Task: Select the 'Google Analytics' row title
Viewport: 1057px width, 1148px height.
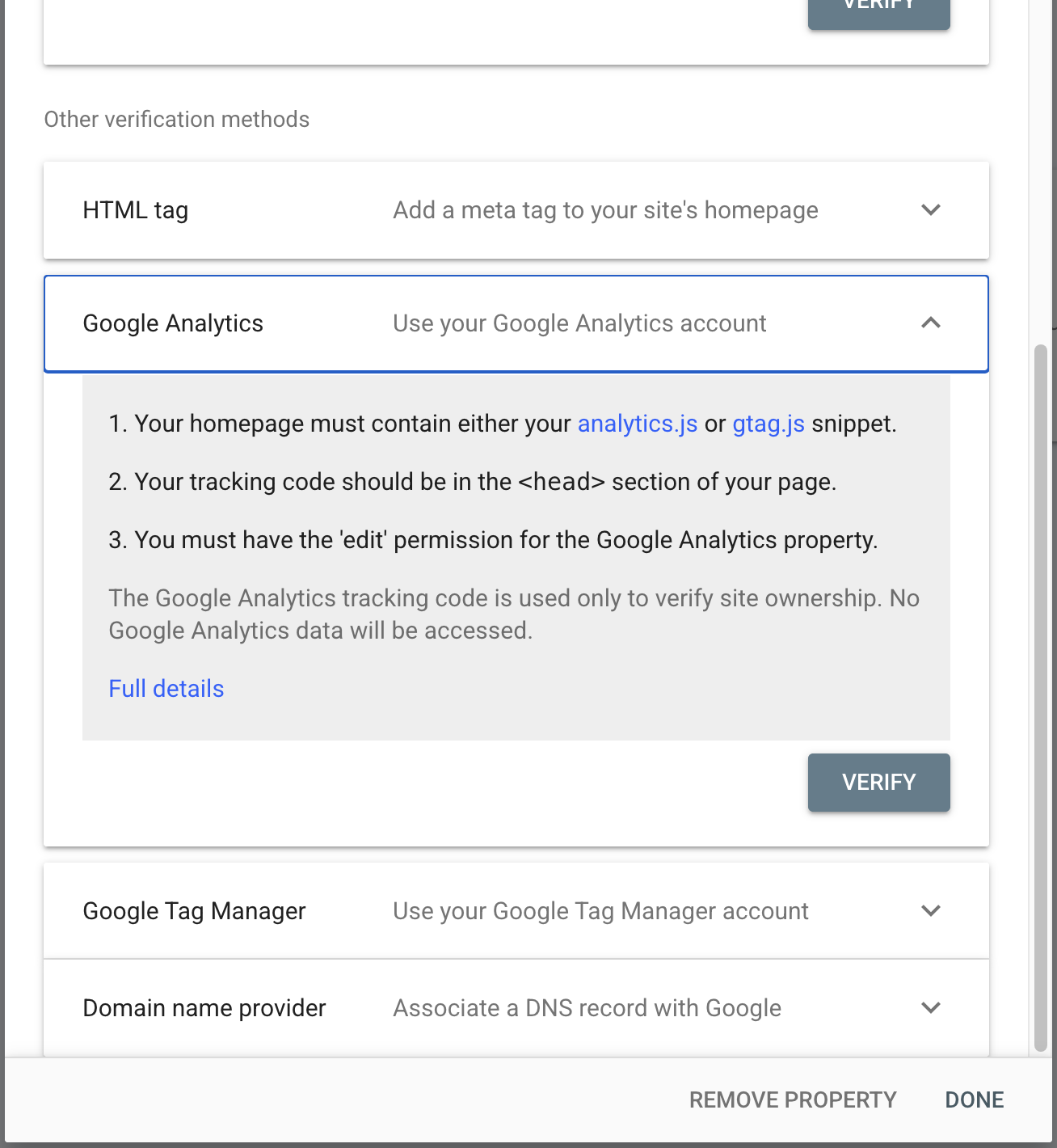Action: coord(173,323)
